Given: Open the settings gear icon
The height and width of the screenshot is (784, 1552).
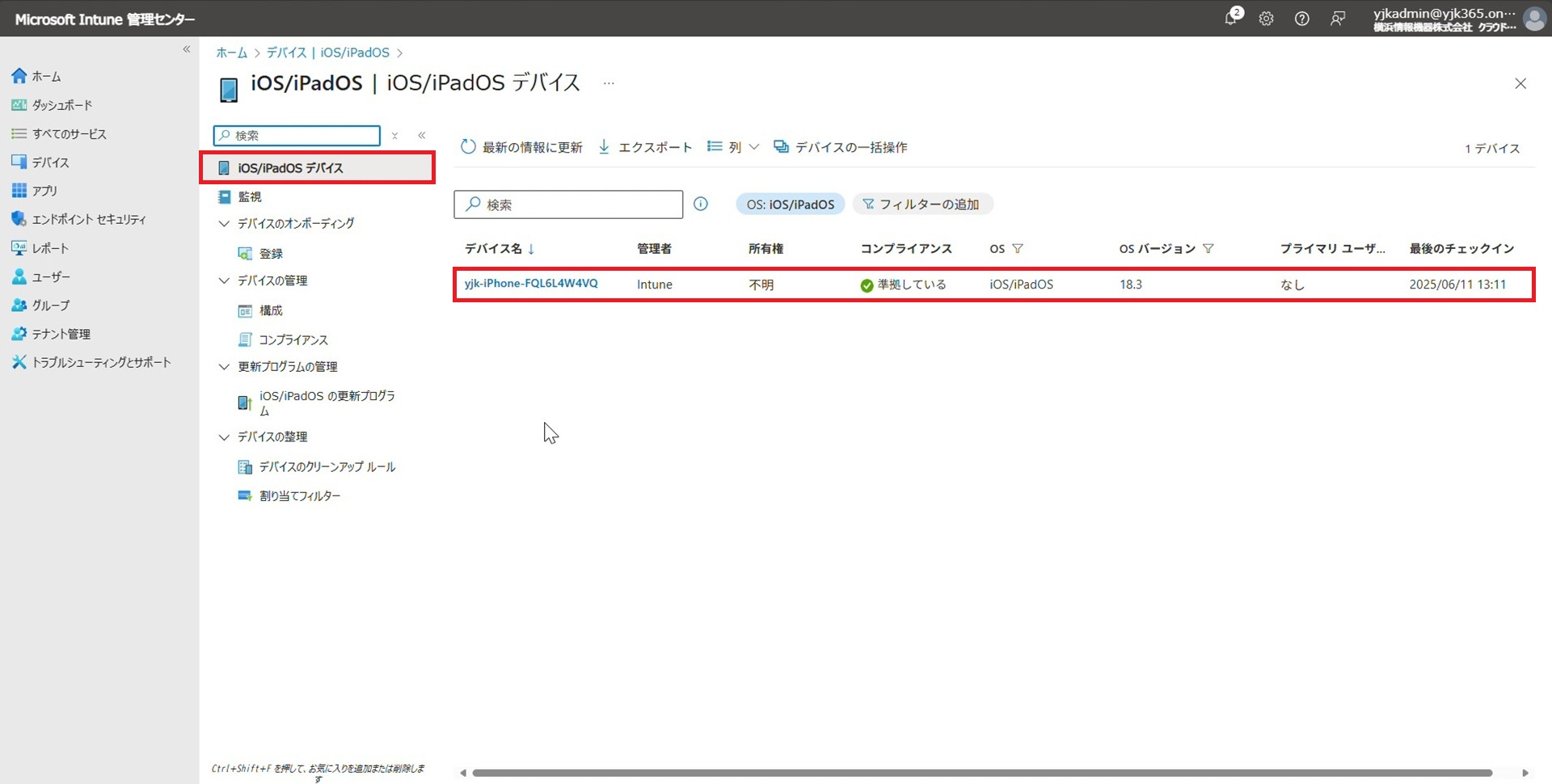Looking at the screenshot, I should click(x=1266, y=19).
